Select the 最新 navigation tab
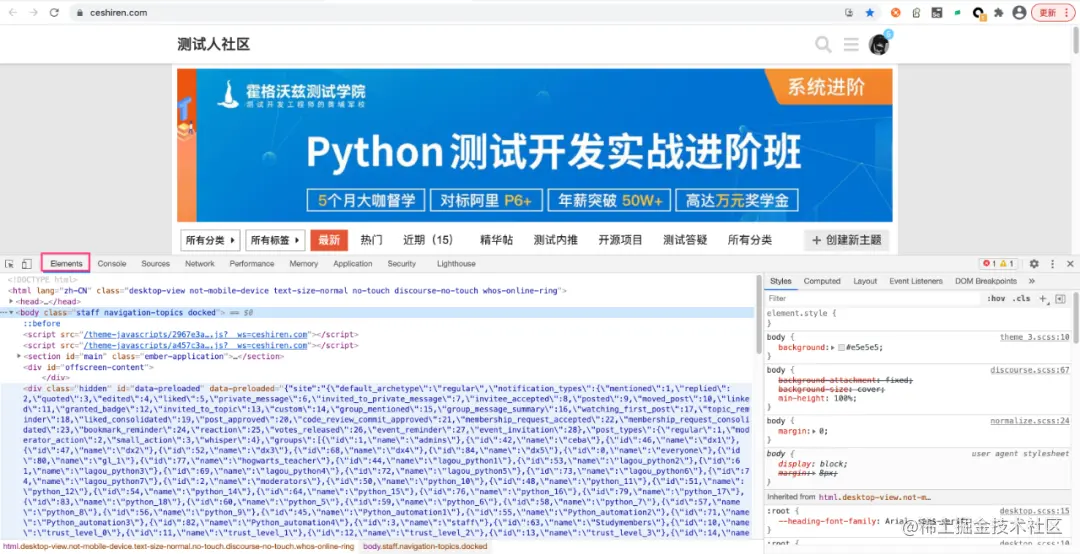Image resolution: width=1080 pixels, height=554 pixels. [x=329, y=240]
